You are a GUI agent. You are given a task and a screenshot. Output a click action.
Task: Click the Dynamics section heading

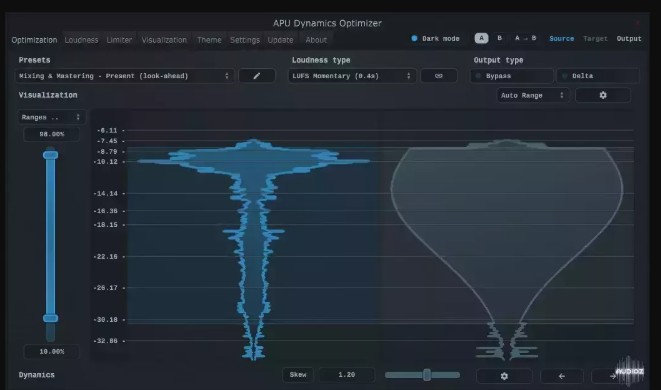click(x=37, y=375)
